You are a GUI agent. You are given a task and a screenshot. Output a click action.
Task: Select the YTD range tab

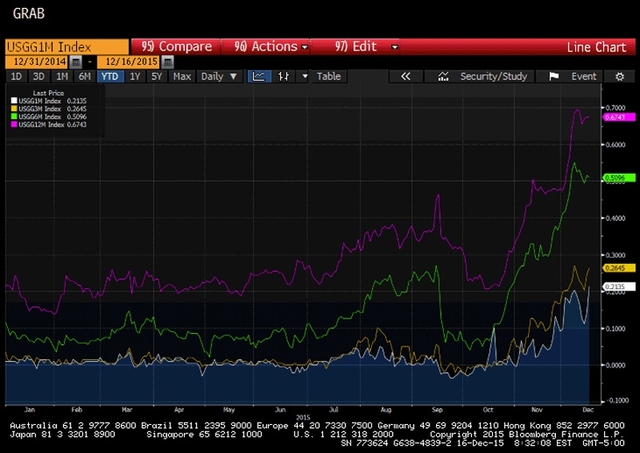pos(110,76)
